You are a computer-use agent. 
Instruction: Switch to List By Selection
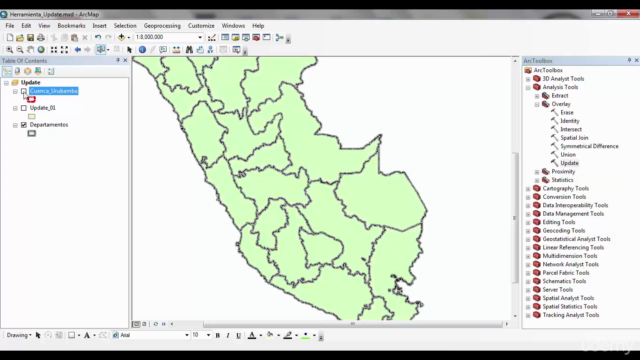(38, 71)
